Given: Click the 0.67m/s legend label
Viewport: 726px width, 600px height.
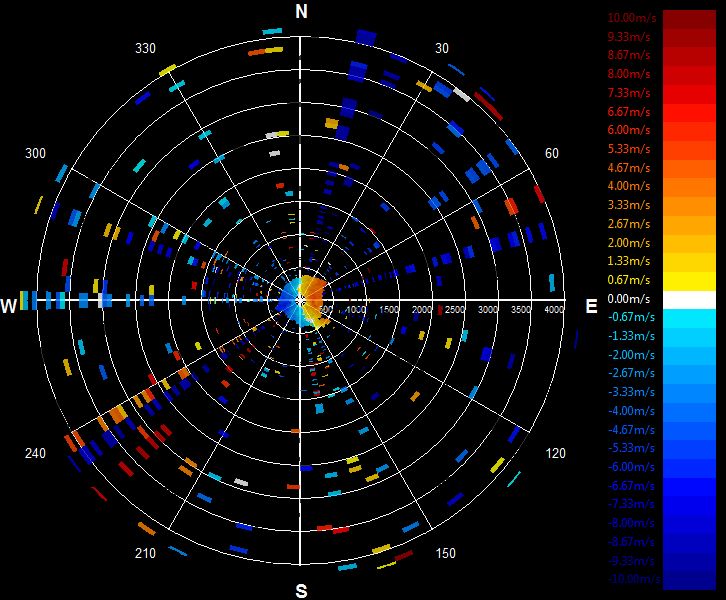Looking at the screenshot, I should [x=629, y=280].
